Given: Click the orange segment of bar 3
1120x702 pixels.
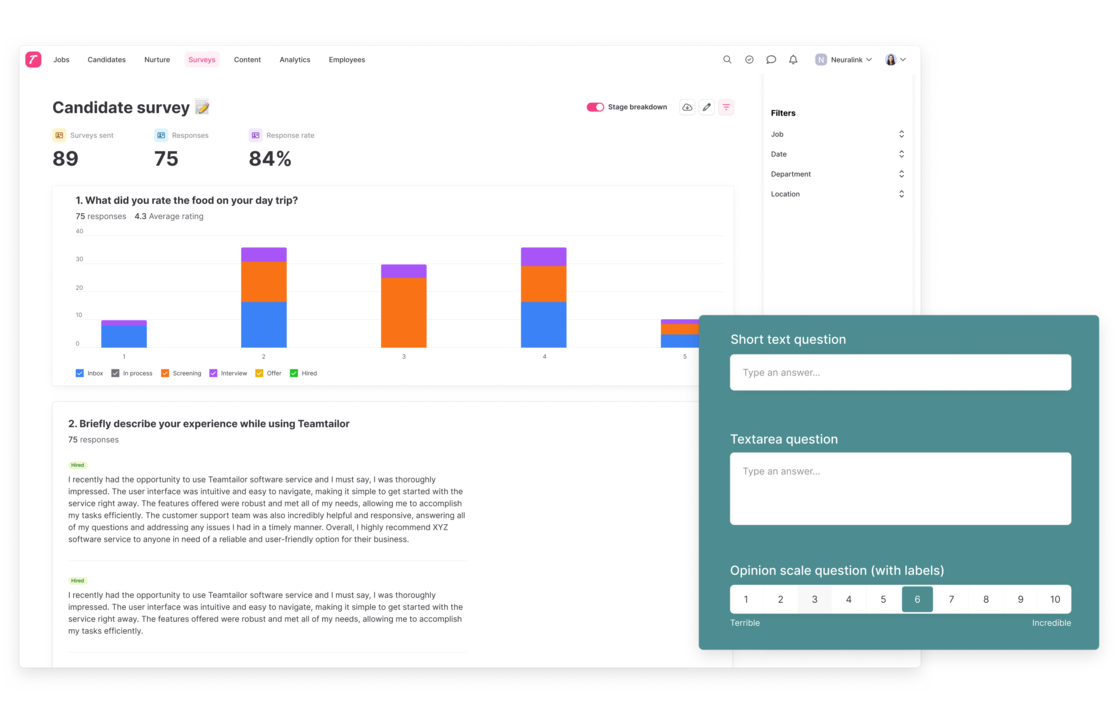Looking at the screenshot, I should pyautogui.click(x=404, y=313).
